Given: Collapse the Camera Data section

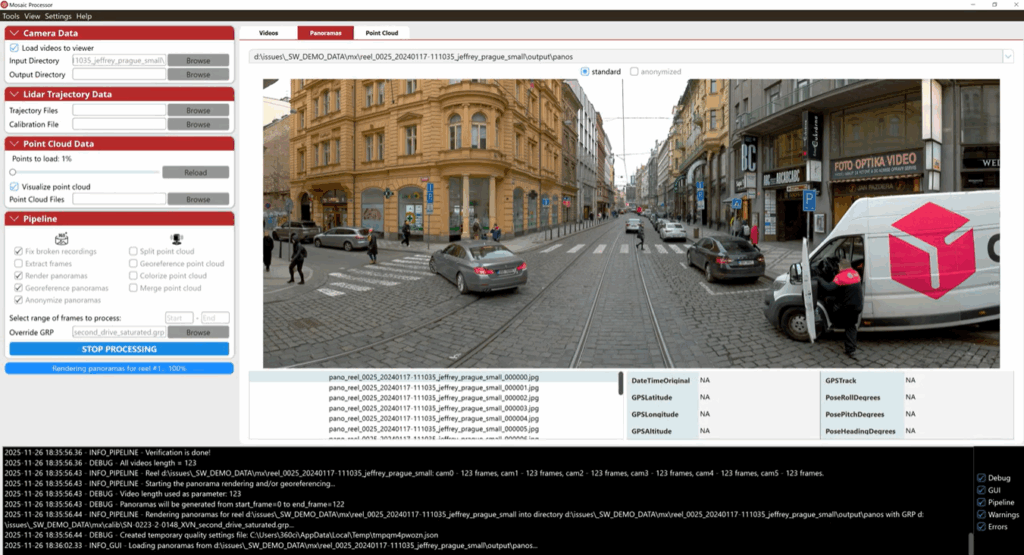Looking at the screenshot, I should [14, 33].
